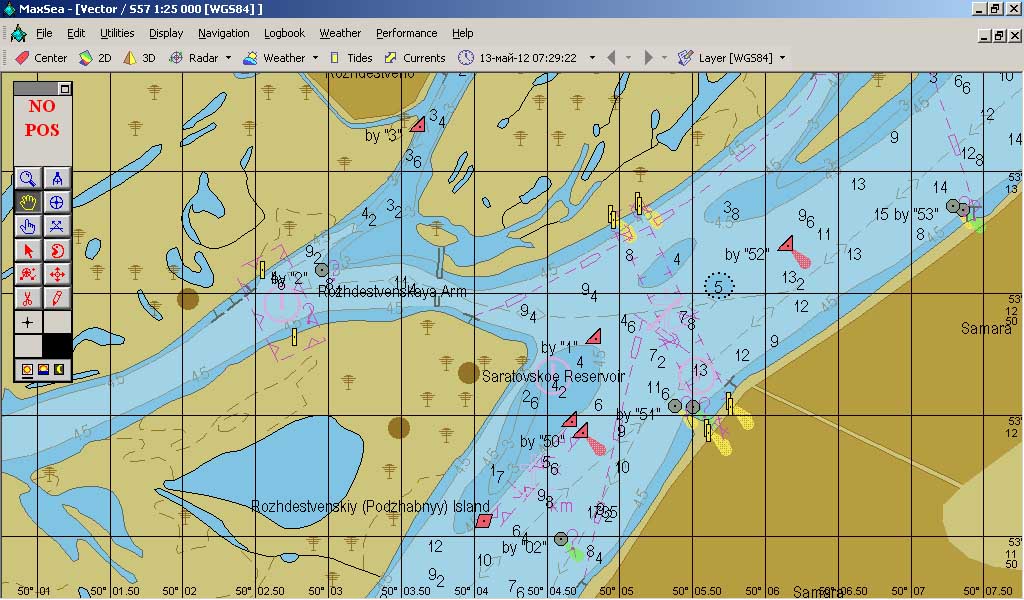Expand the Radar dropdown arrow

(x=228, y=58)
